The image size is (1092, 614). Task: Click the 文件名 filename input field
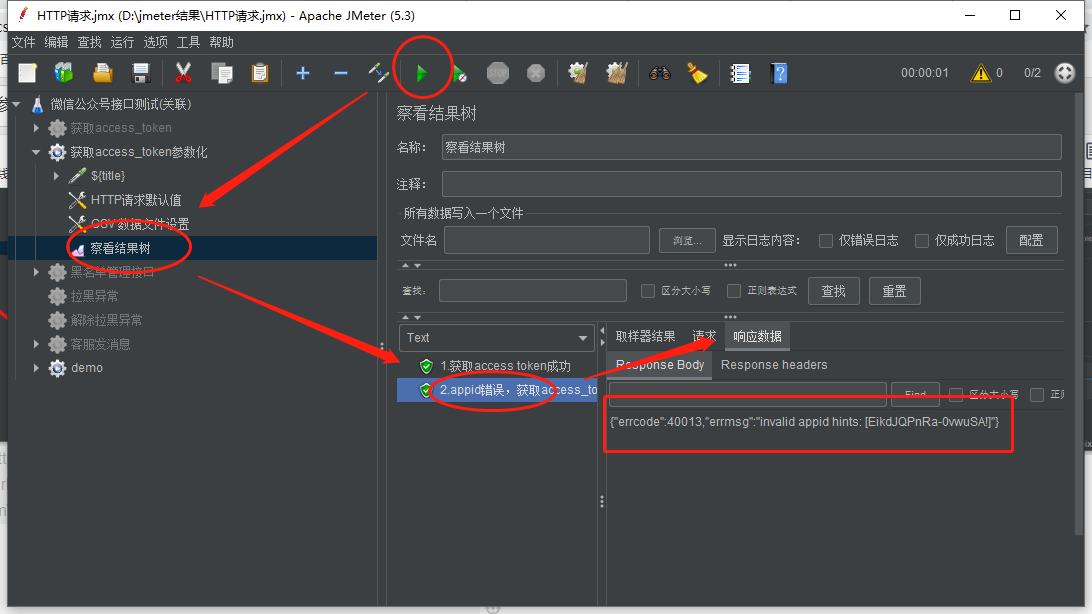[x=547, y=240]
